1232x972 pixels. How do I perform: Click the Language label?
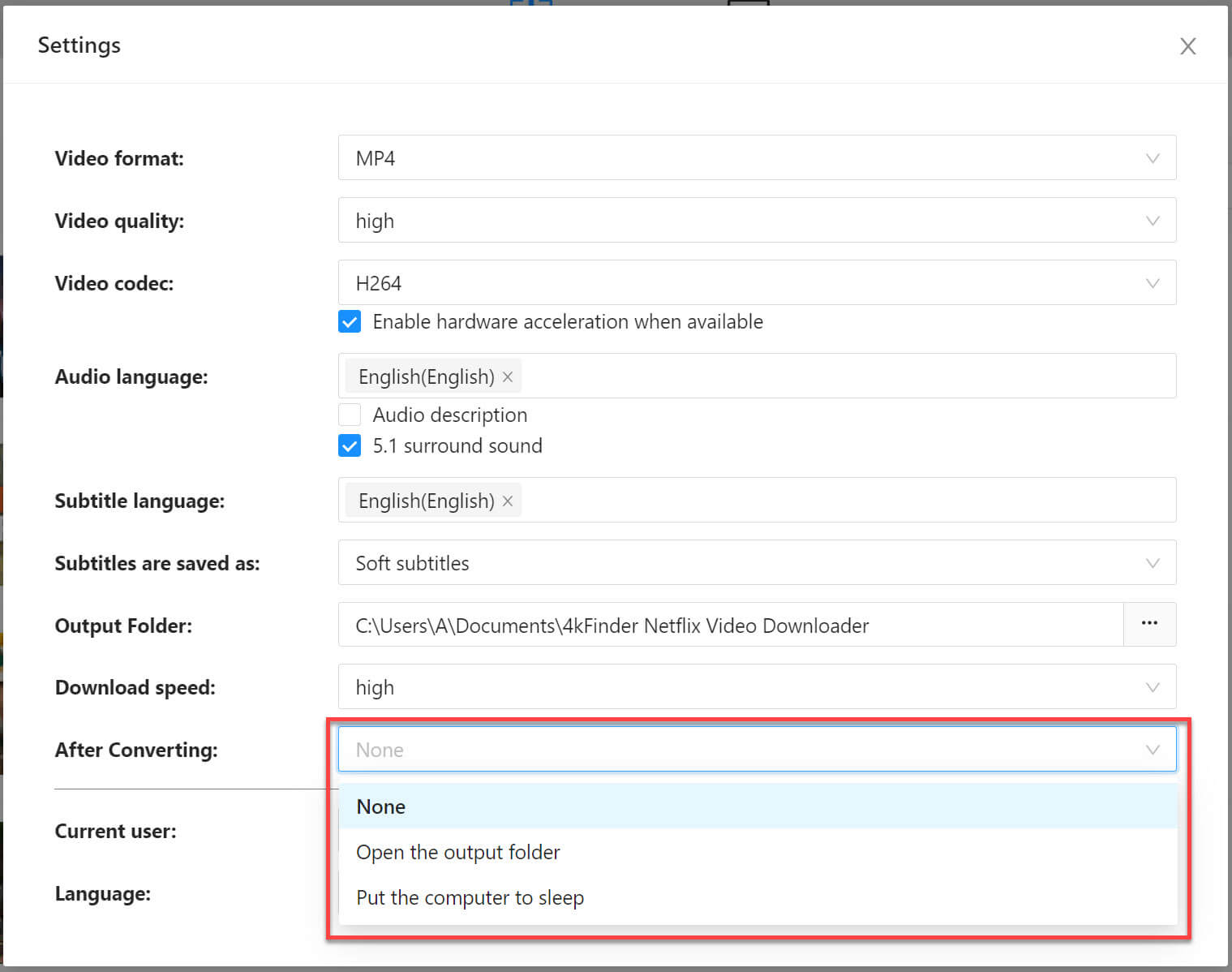103,894
